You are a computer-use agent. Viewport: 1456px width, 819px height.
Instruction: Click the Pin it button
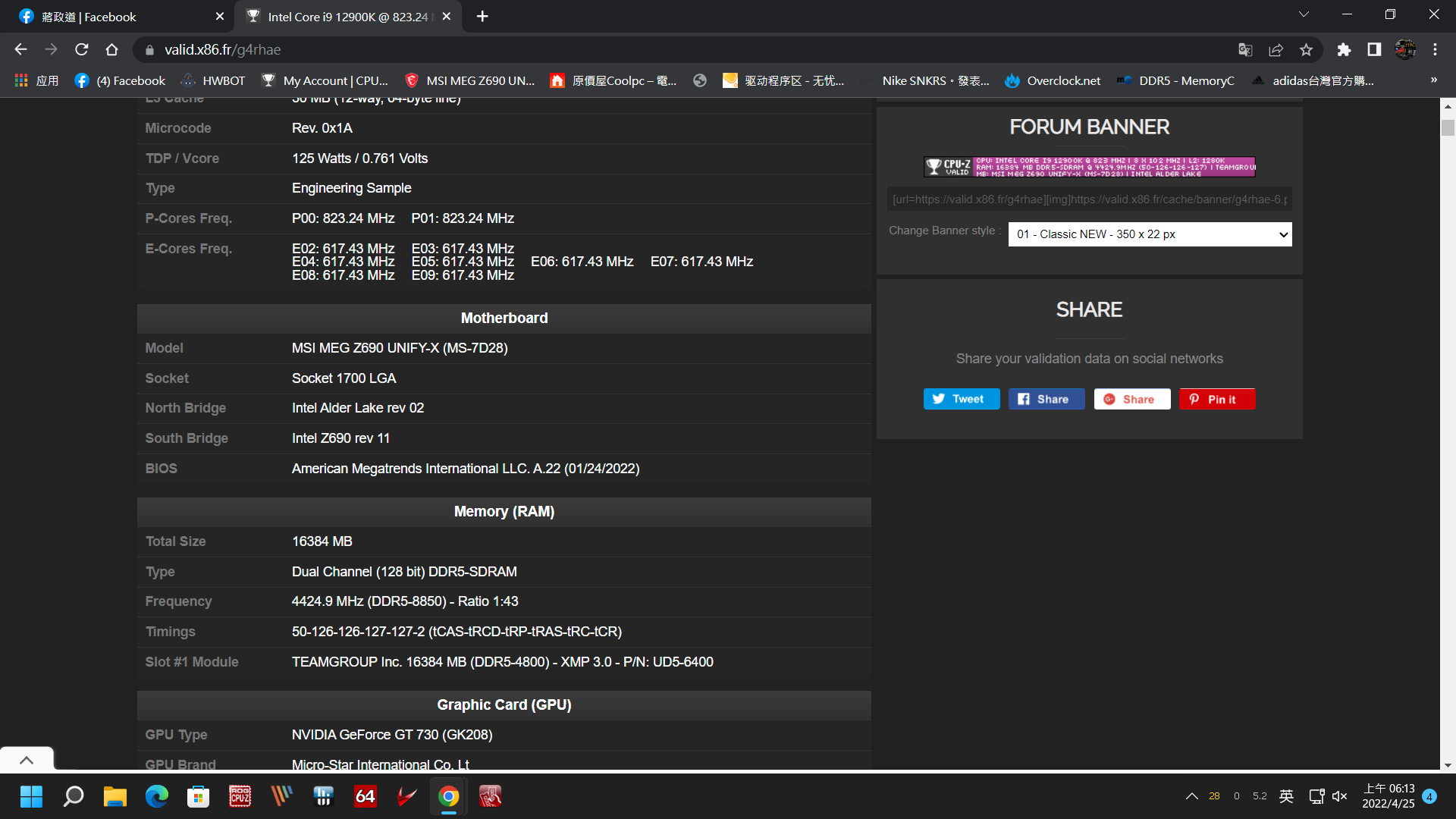(1217, 399)
